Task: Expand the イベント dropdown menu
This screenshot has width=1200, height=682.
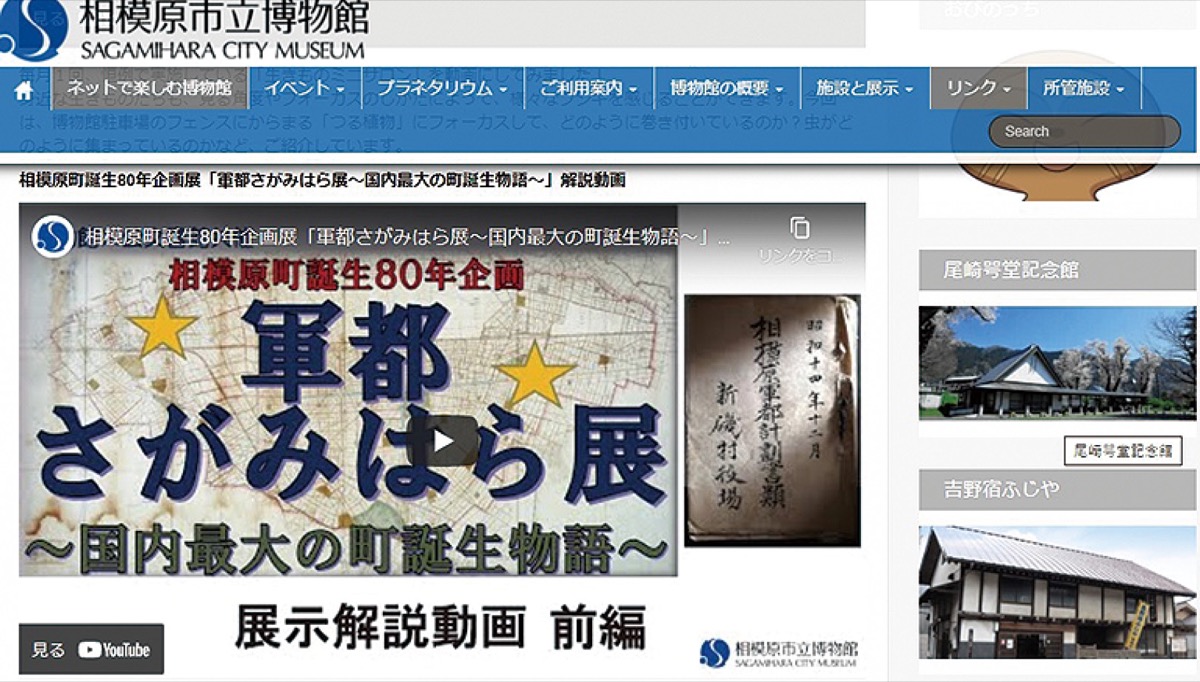Action: (x=304, y=88)
